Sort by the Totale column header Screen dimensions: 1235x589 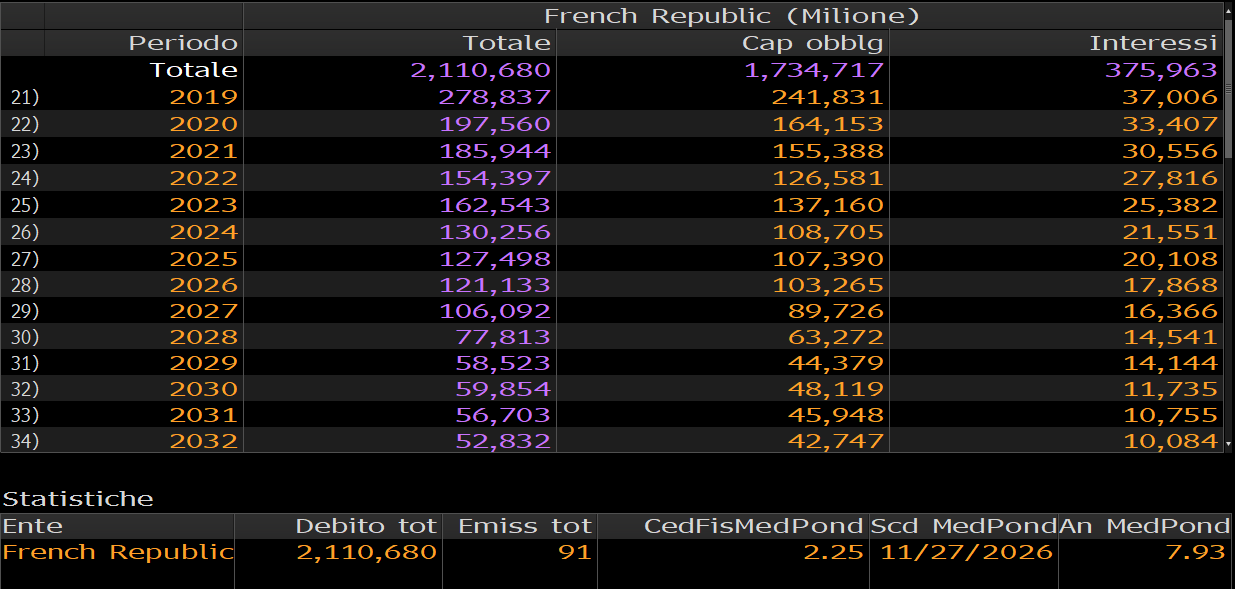click(x=400, y=43)
